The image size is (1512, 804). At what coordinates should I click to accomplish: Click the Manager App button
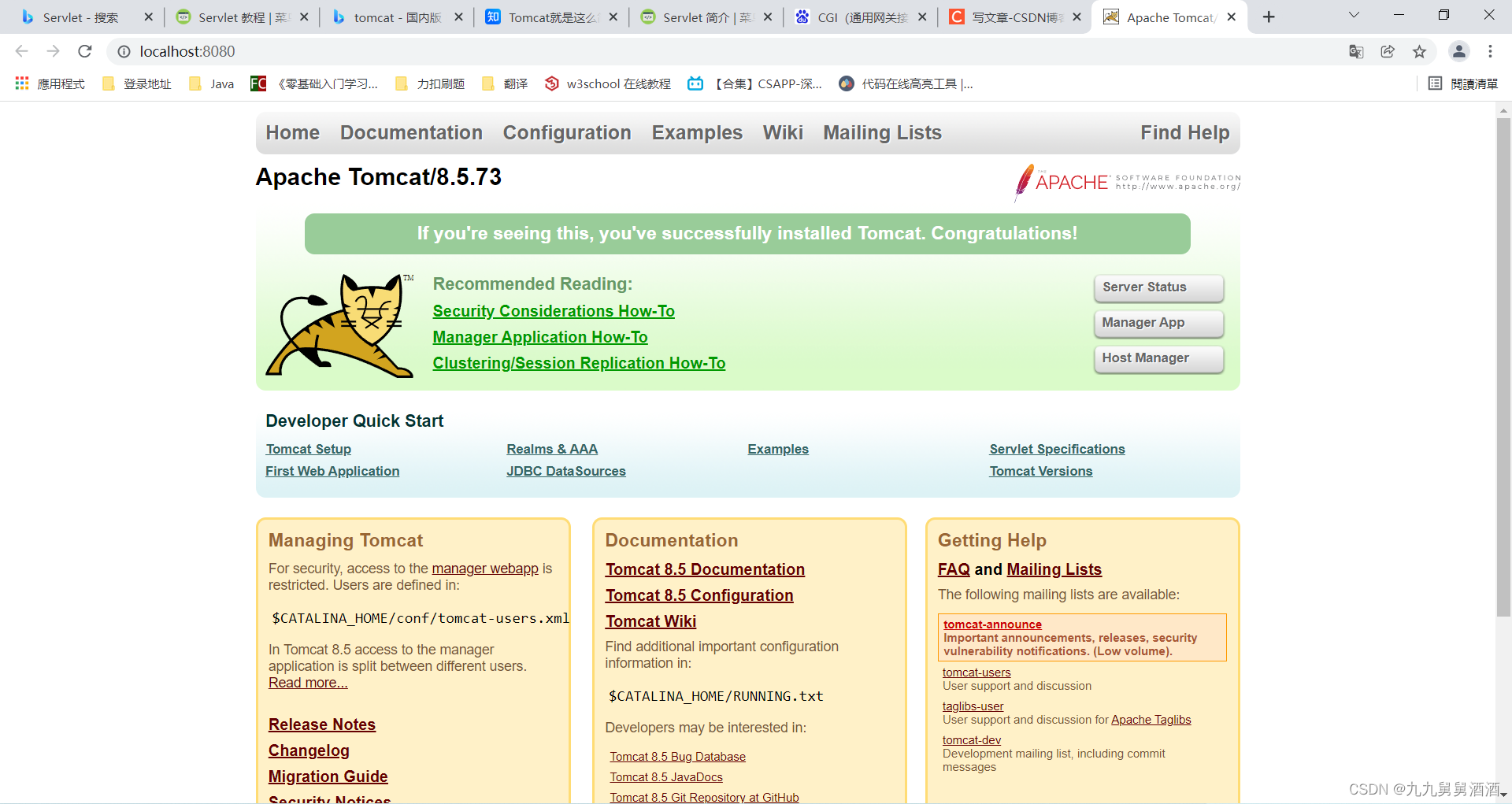click(1158, 323)
